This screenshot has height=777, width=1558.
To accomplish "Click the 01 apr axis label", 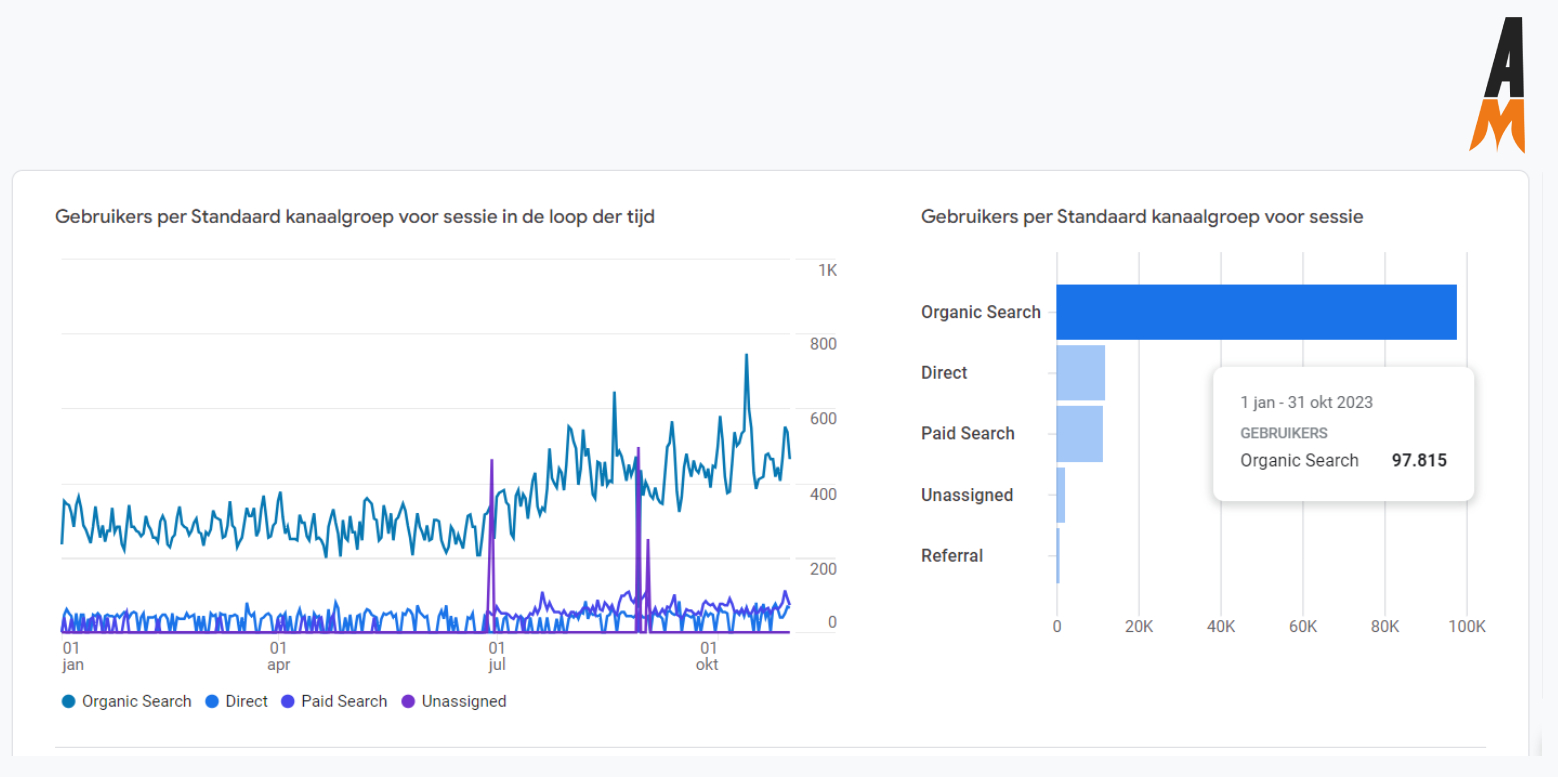I will (278, 656).
